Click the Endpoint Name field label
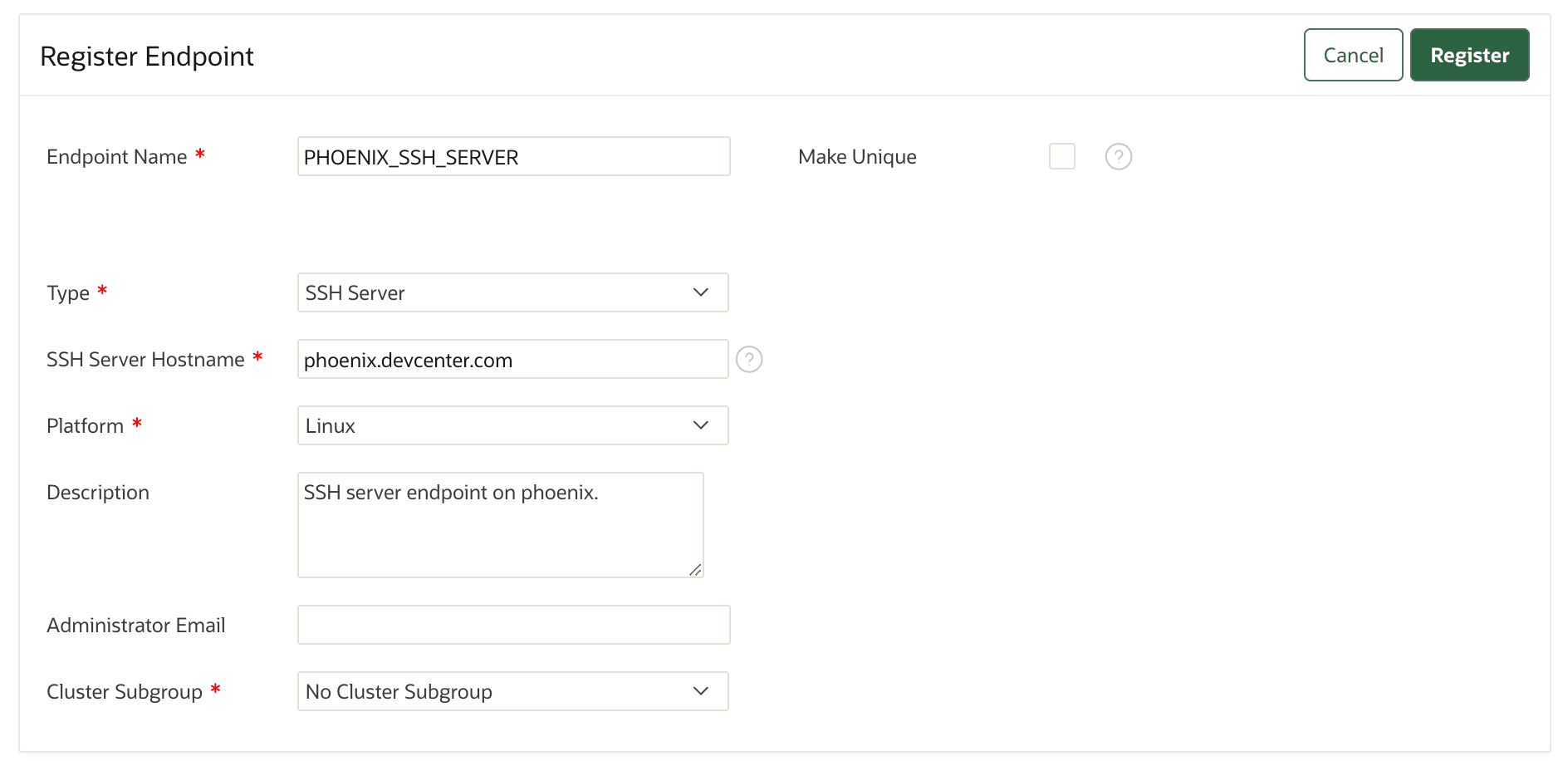The width and height of the screenshot is (1568, 761). pos(116,156)
